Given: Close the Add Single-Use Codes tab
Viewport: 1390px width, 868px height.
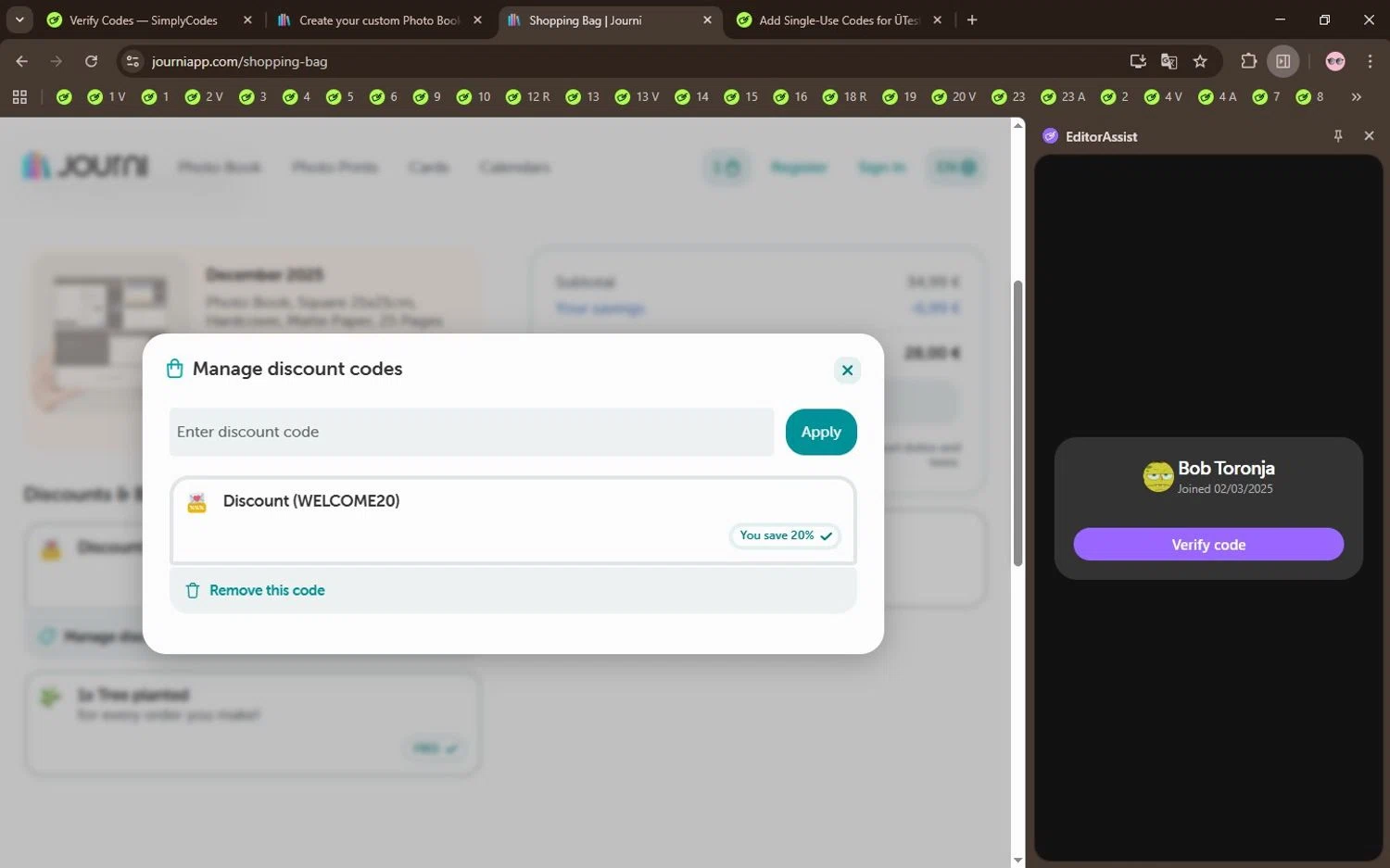Looking at the screenshot, I should pos(937,19).
